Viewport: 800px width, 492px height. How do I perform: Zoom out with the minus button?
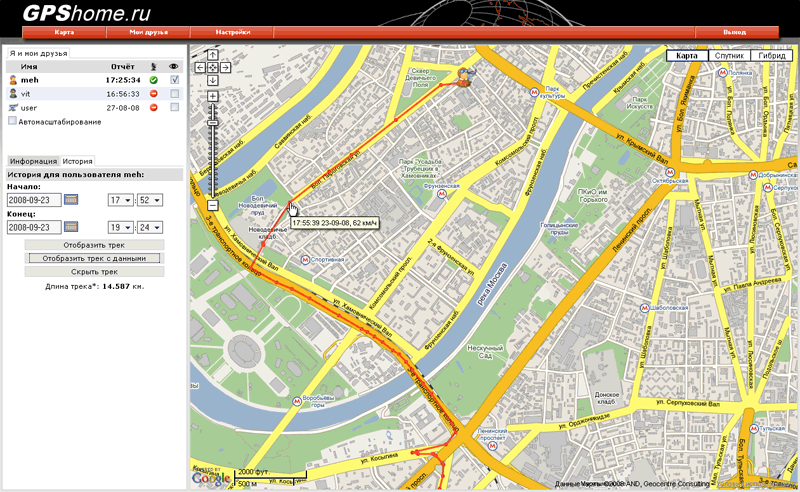pyautogui.click(x=213, y=205)
